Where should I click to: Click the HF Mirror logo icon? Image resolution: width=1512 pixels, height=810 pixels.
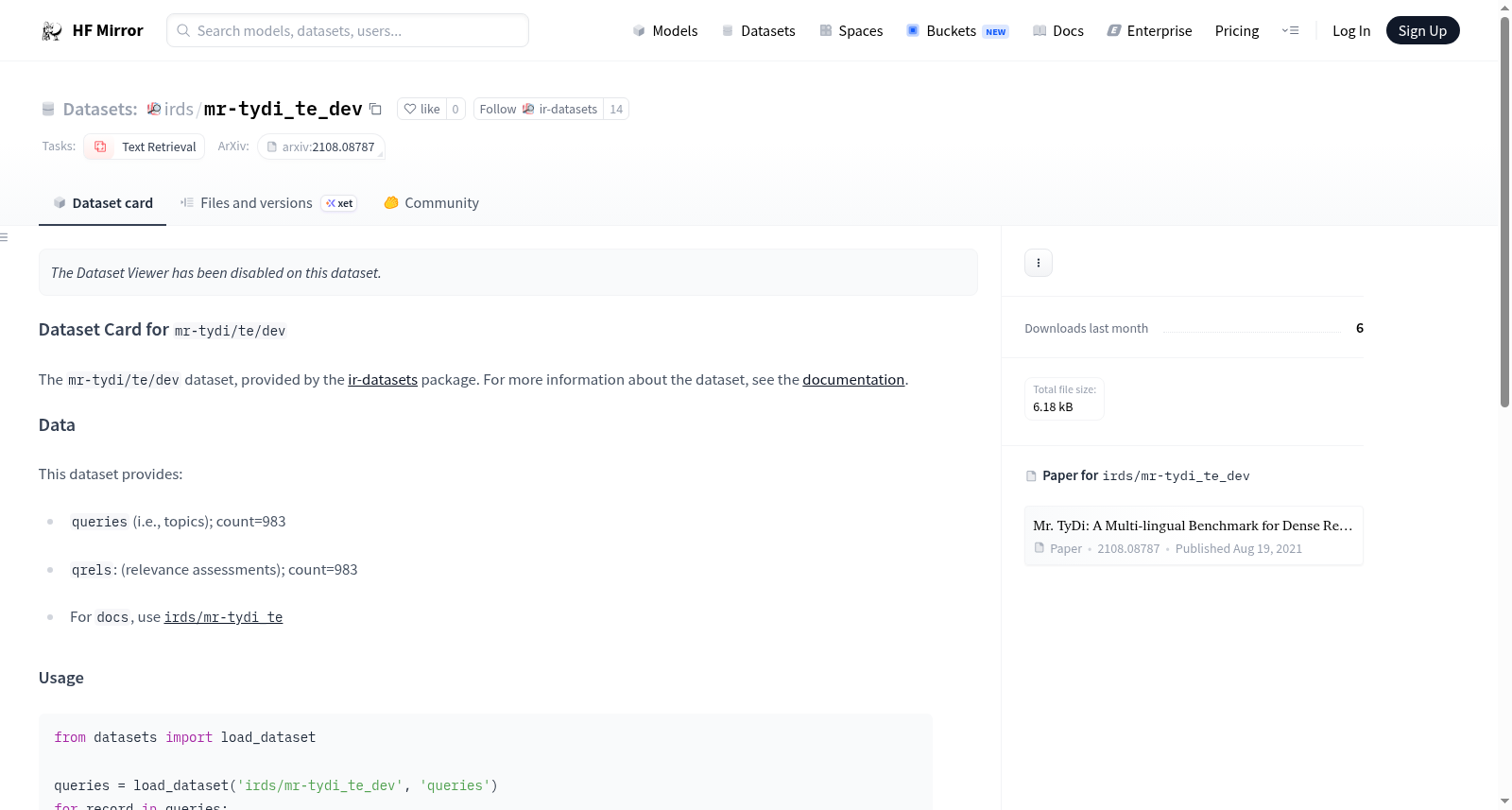52,31
